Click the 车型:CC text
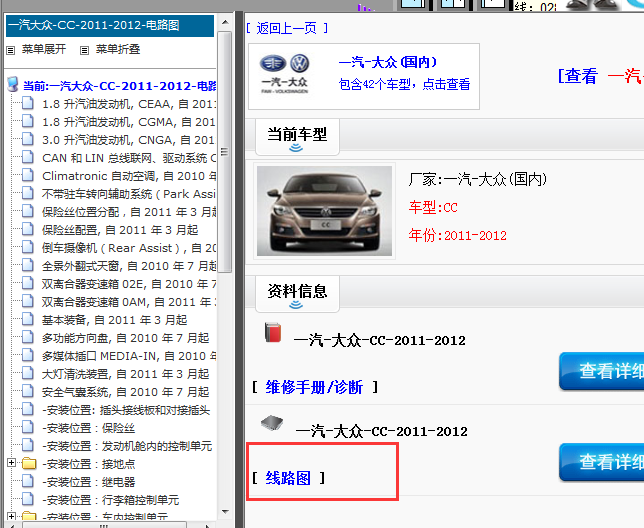Viewport: 644px width, 528px height. (x=433, y=207)
